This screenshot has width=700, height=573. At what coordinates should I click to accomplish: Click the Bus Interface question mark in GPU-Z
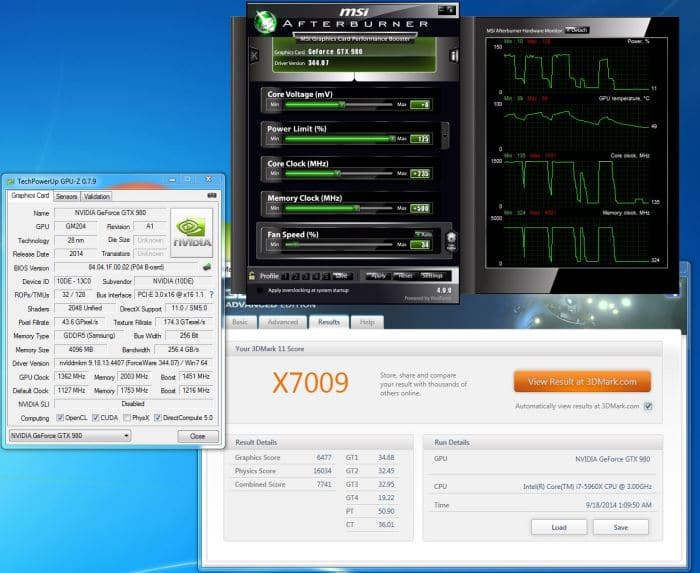coord(212,295)
